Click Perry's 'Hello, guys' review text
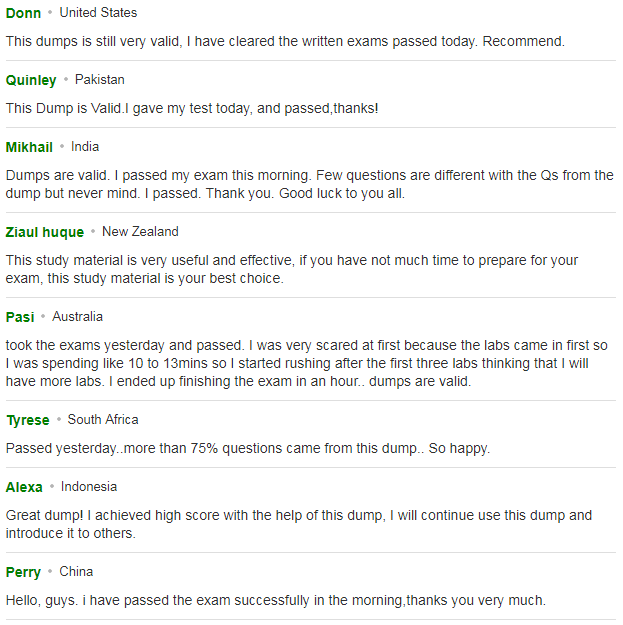This screenshot has height=625, width=623. click(x=276, y=600)
